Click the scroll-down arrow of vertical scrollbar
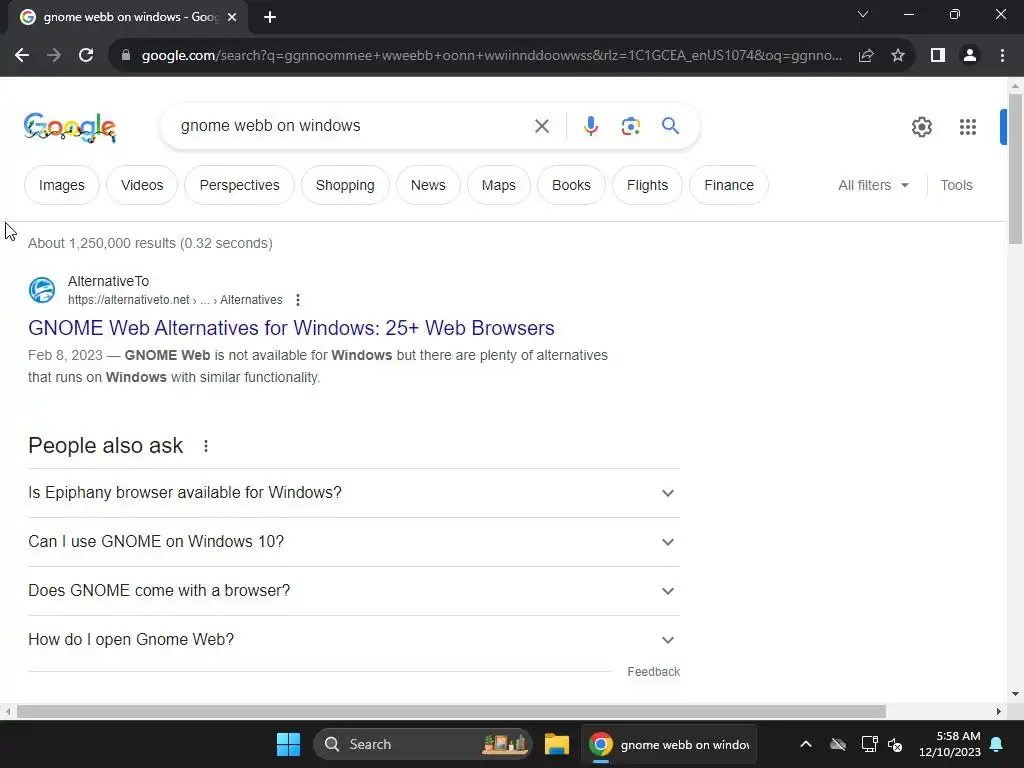Image resolution: width=1024 pixels, height=768 pixels. click(x=1015, y=694)
